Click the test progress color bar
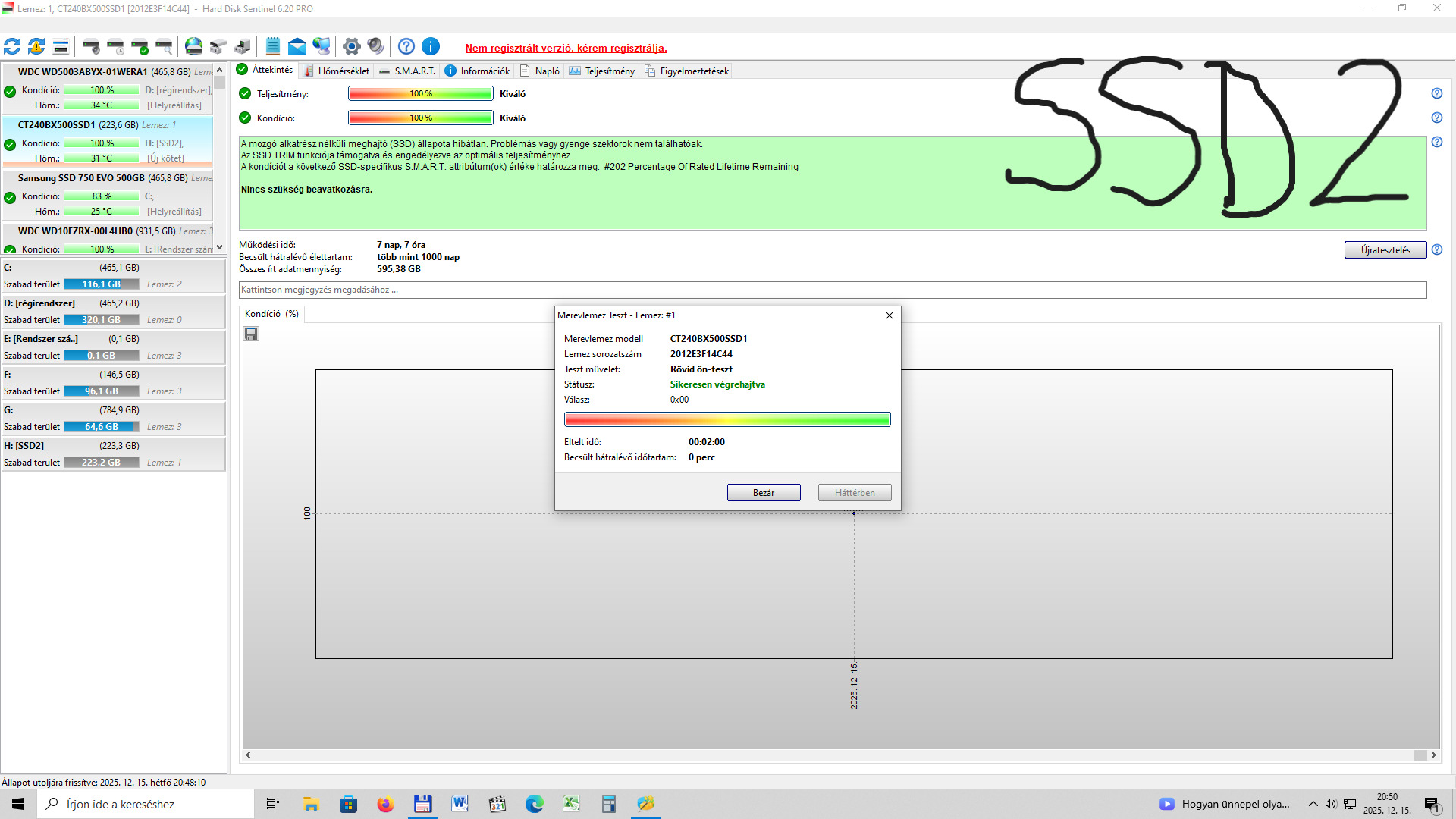 tap(726, 419)
